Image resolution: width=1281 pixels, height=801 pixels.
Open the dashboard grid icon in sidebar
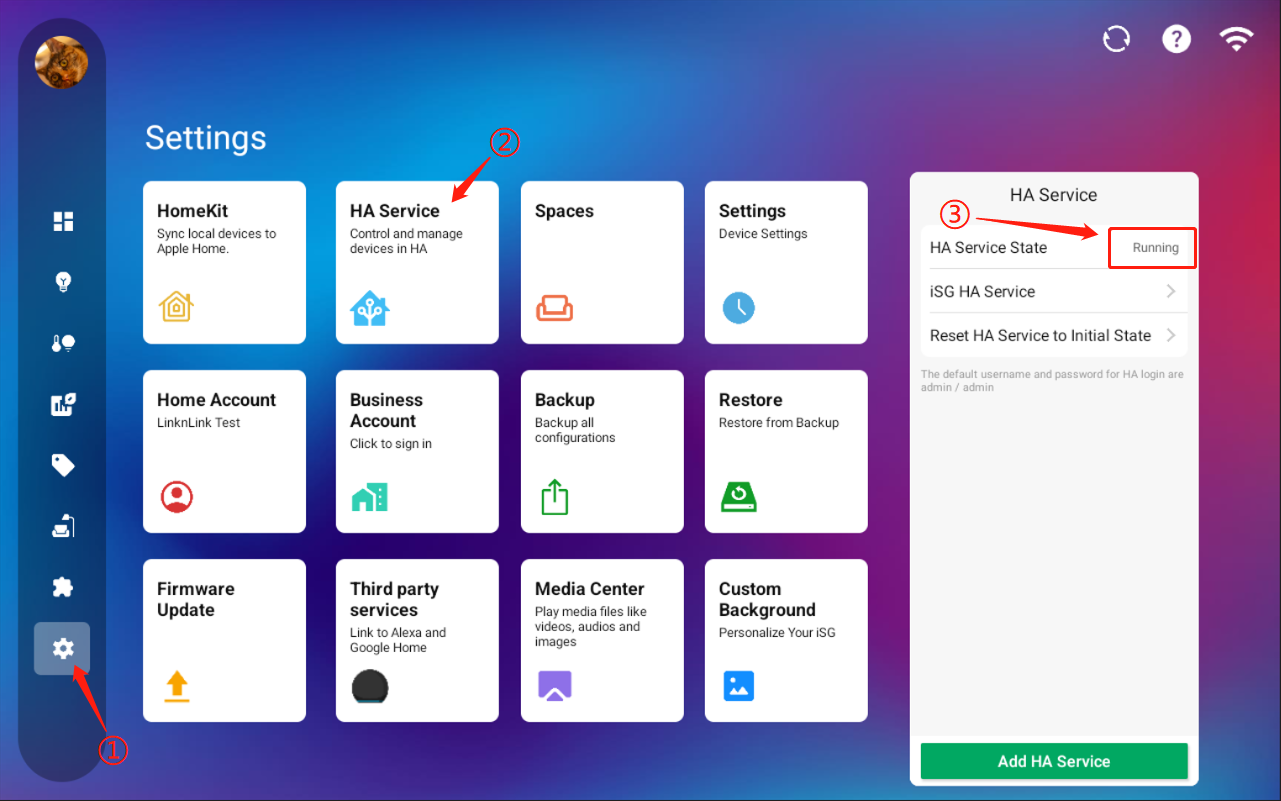(x=63, y=221)
